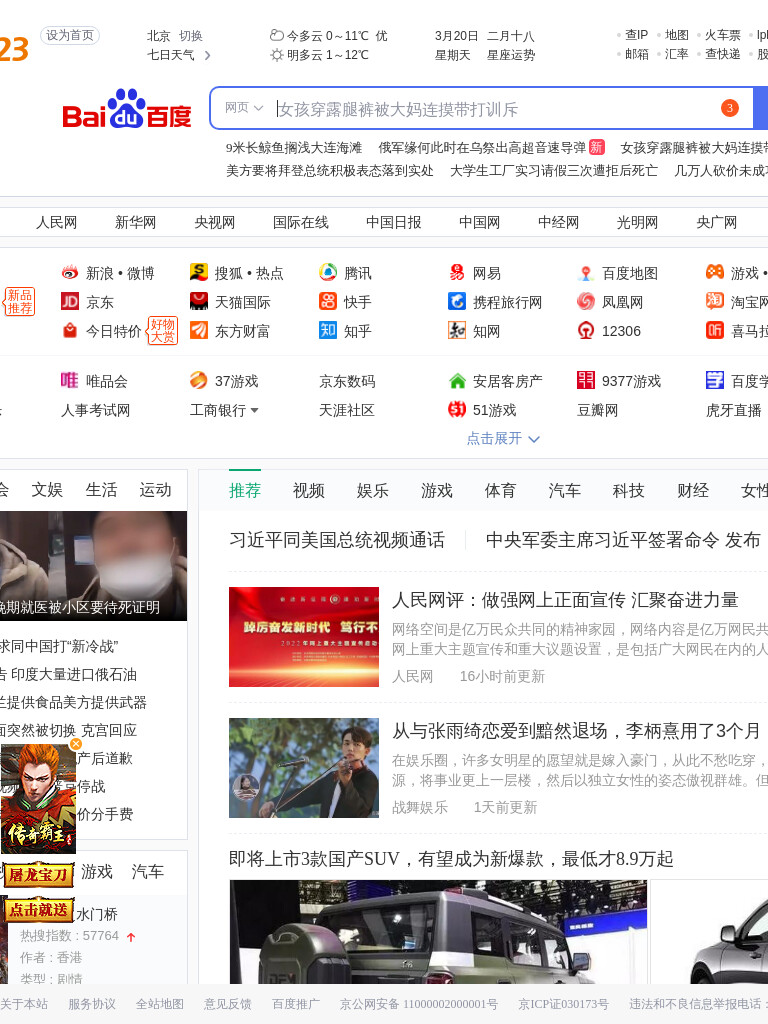The image size is (768, 1024).
Task: Open headline 习近平同美国总统视频通话
Action: pos(337,540)
